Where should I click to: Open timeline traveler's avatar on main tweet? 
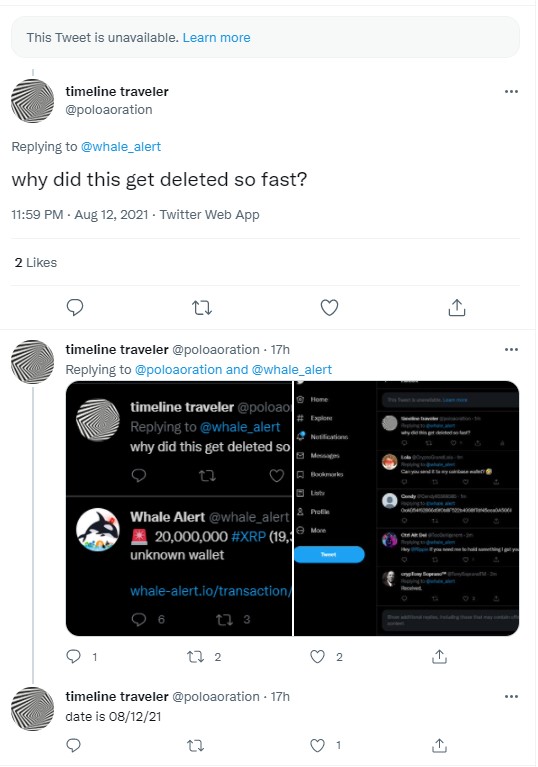coord(32,101)
